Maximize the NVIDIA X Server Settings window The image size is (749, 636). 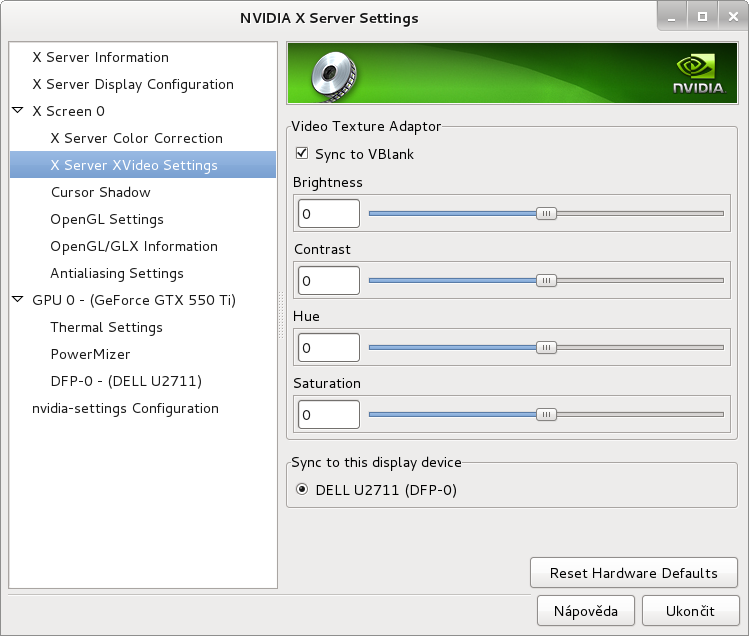point(702,17)
